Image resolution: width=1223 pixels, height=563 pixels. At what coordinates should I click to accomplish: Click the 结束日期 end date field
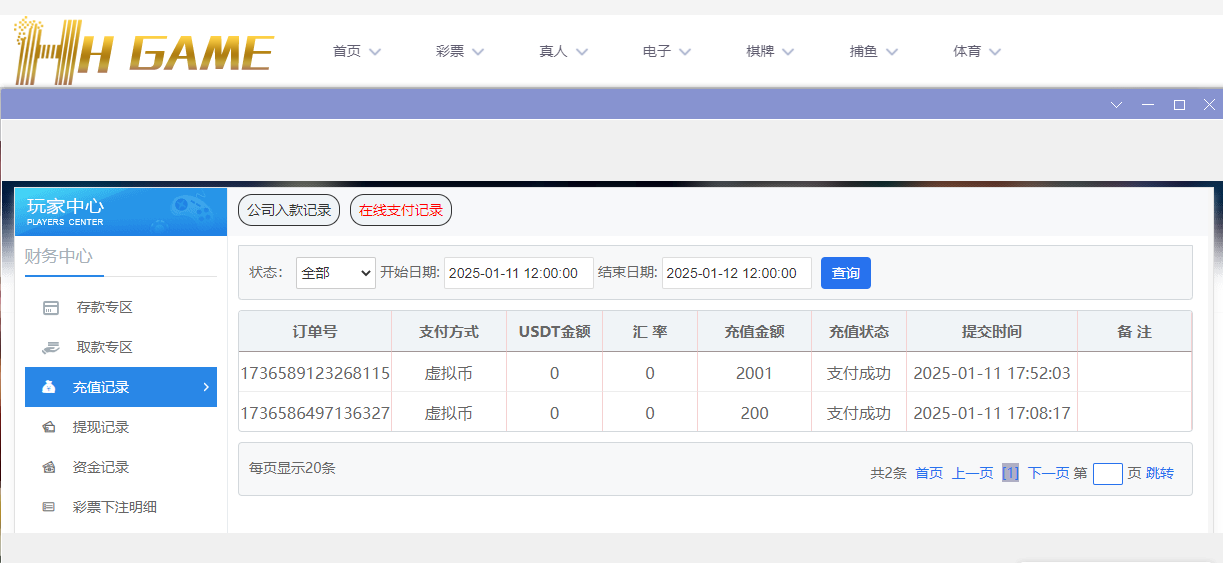click(x=736, y=273)
